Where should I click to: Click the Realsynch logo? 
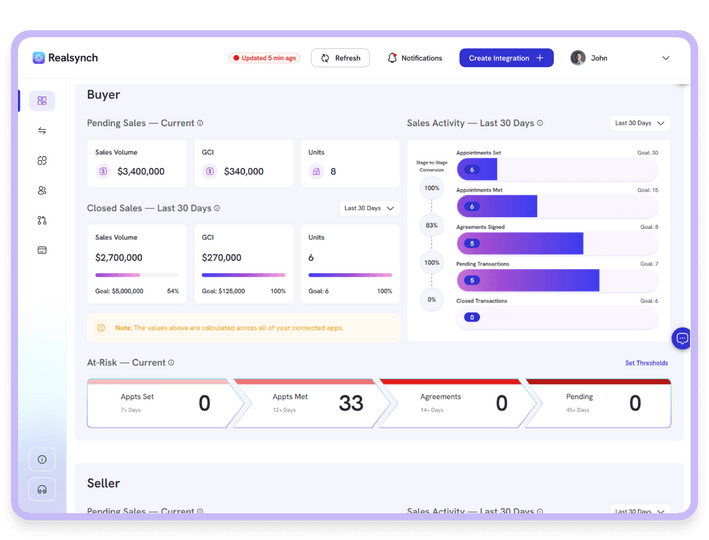point(65,58)
